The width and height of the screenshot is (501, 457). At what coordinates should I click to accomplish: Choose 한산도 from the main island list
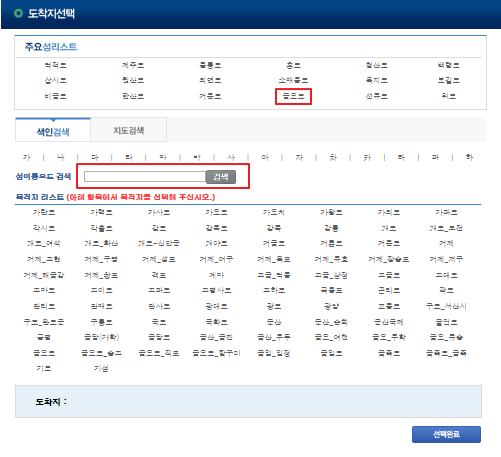coord(133,96)
